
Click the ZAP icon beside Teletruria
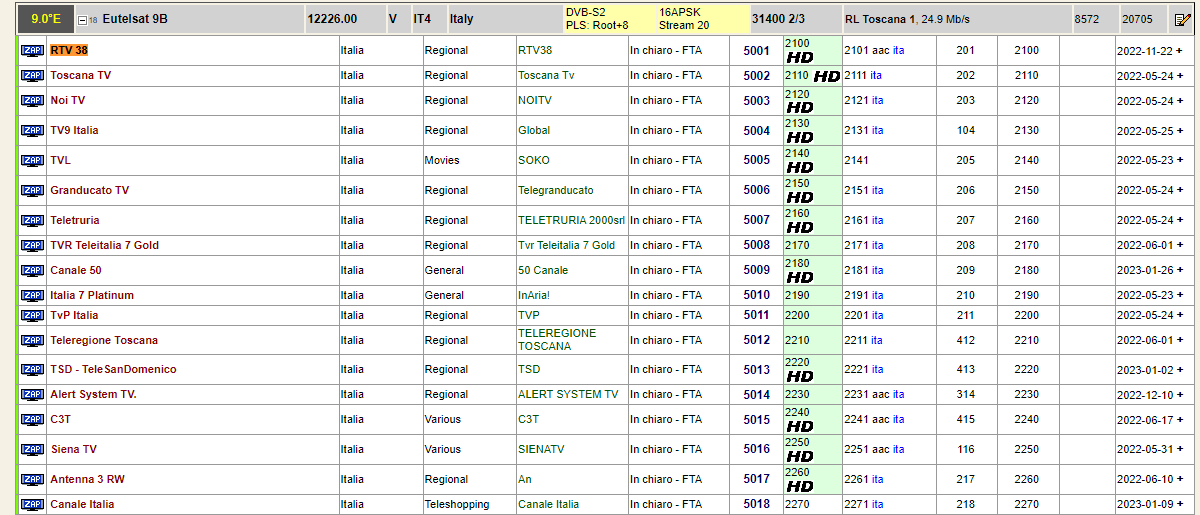pyautogui.click(x=32, y=220)
